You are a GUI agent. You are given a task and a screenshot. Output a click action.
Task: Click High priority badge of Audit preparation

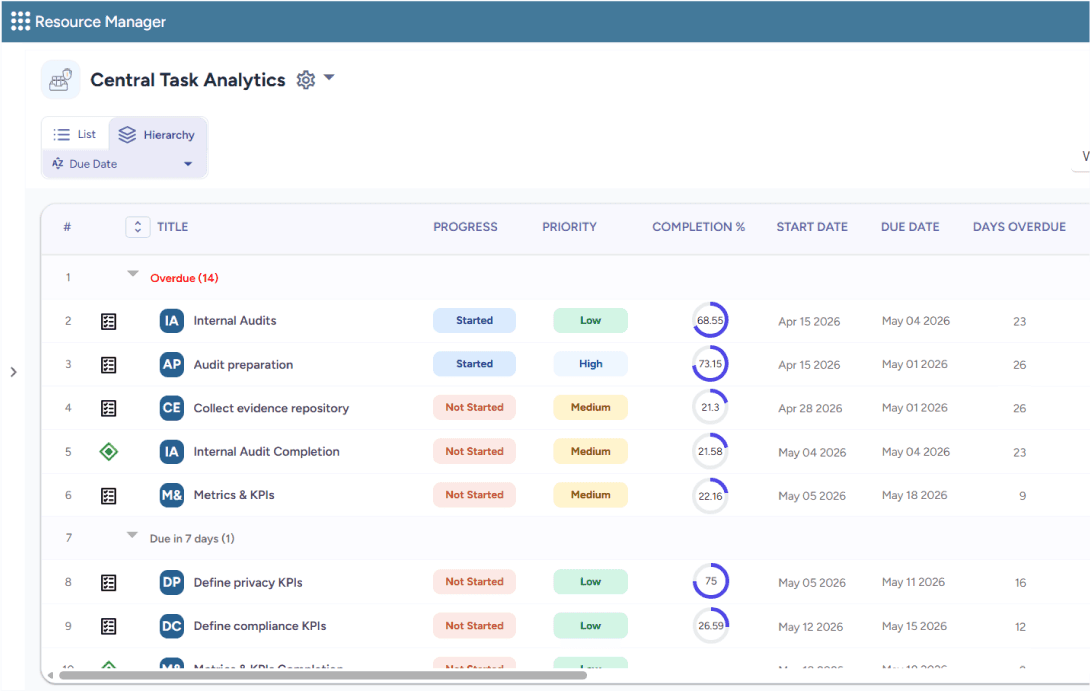[x=590, y=364]
